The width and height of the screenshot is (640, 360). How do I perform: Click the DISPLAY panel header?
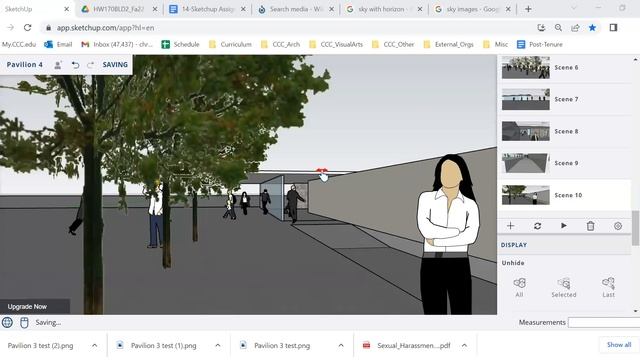click(x=564, y=245)
